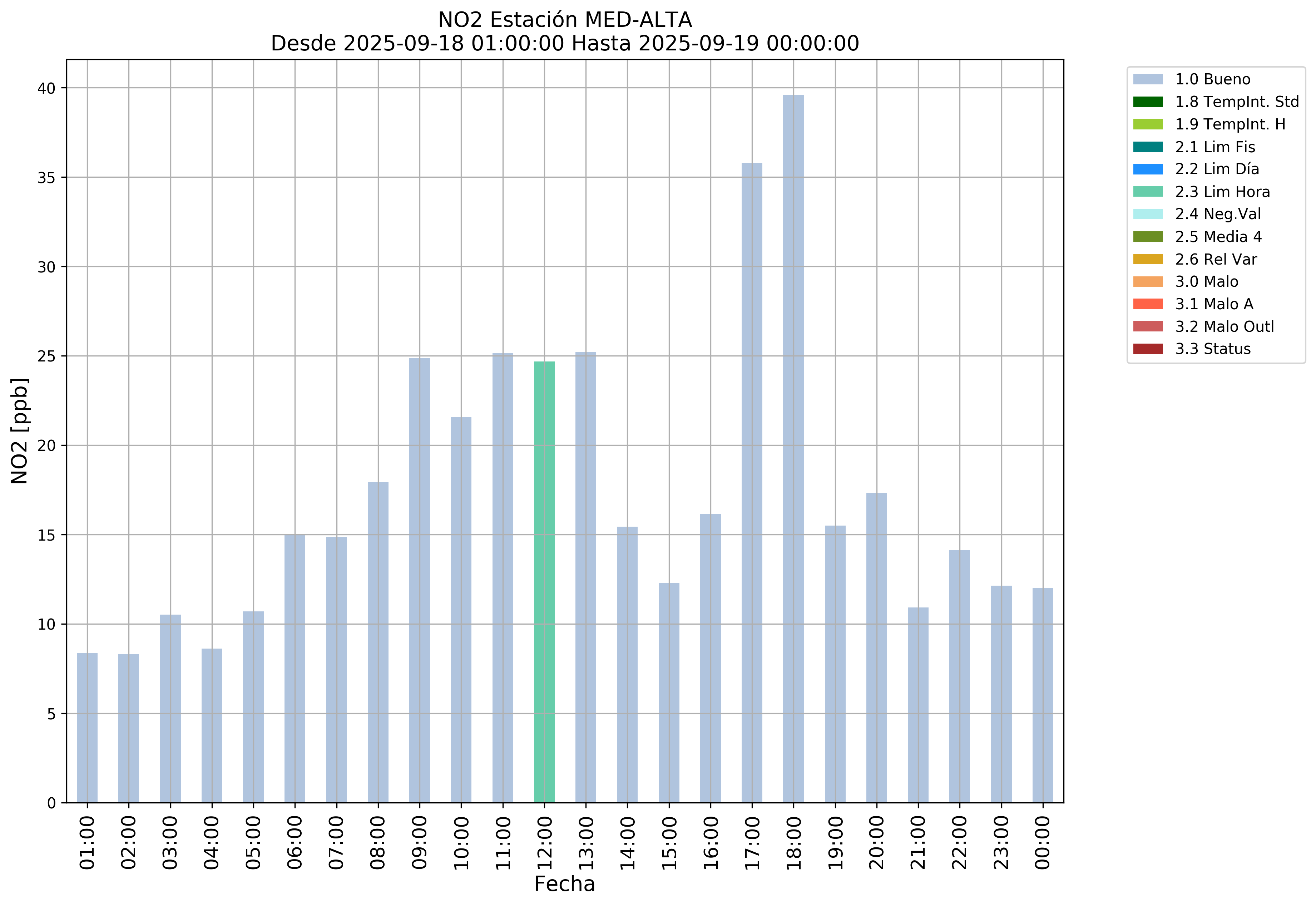Click the tallest bar at 18:00

(x=793, y=448)
